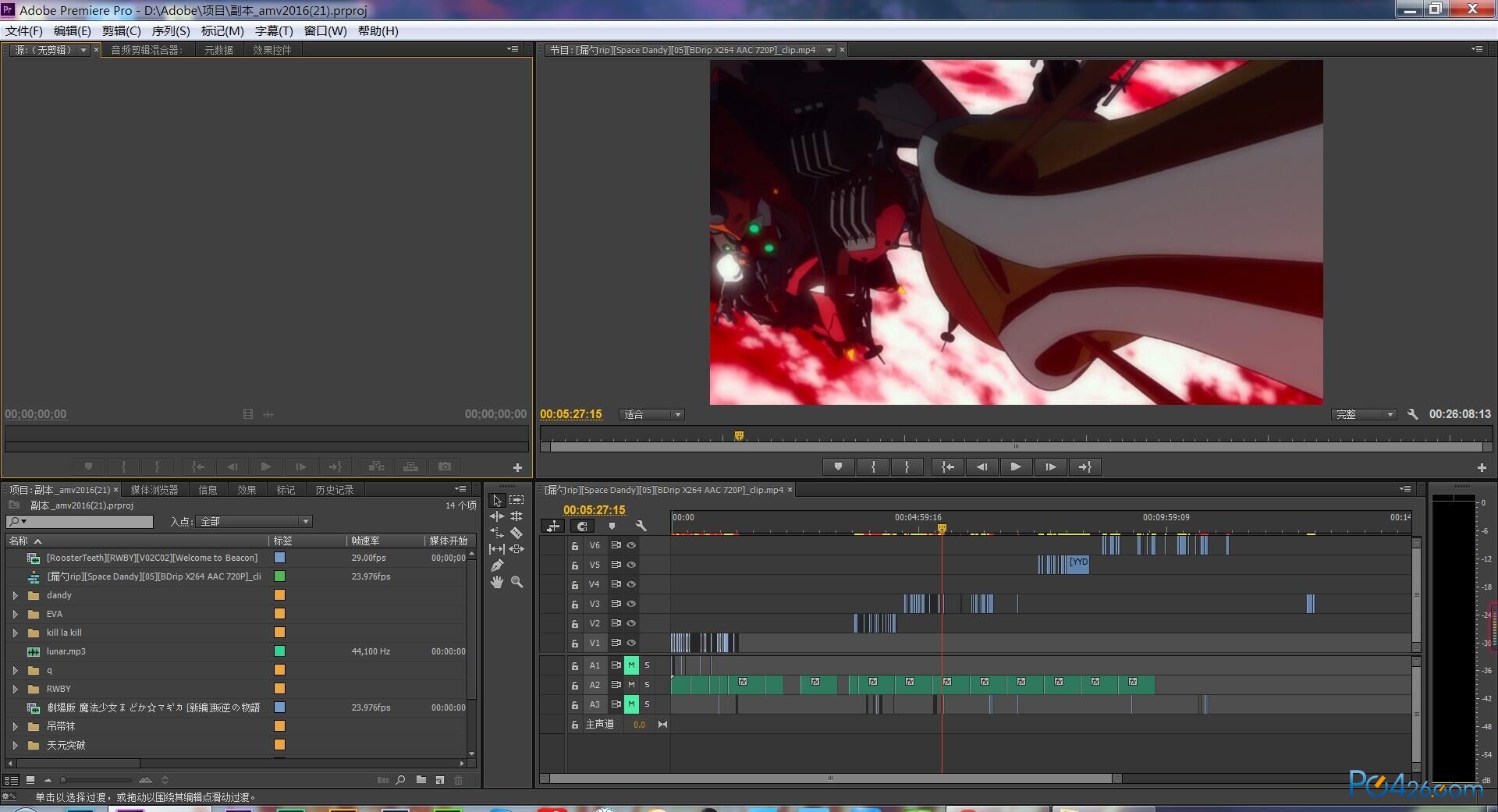Step forward one frame in program monitor
Viewport: 1498px width, 812px height.
pos(1051,467)
